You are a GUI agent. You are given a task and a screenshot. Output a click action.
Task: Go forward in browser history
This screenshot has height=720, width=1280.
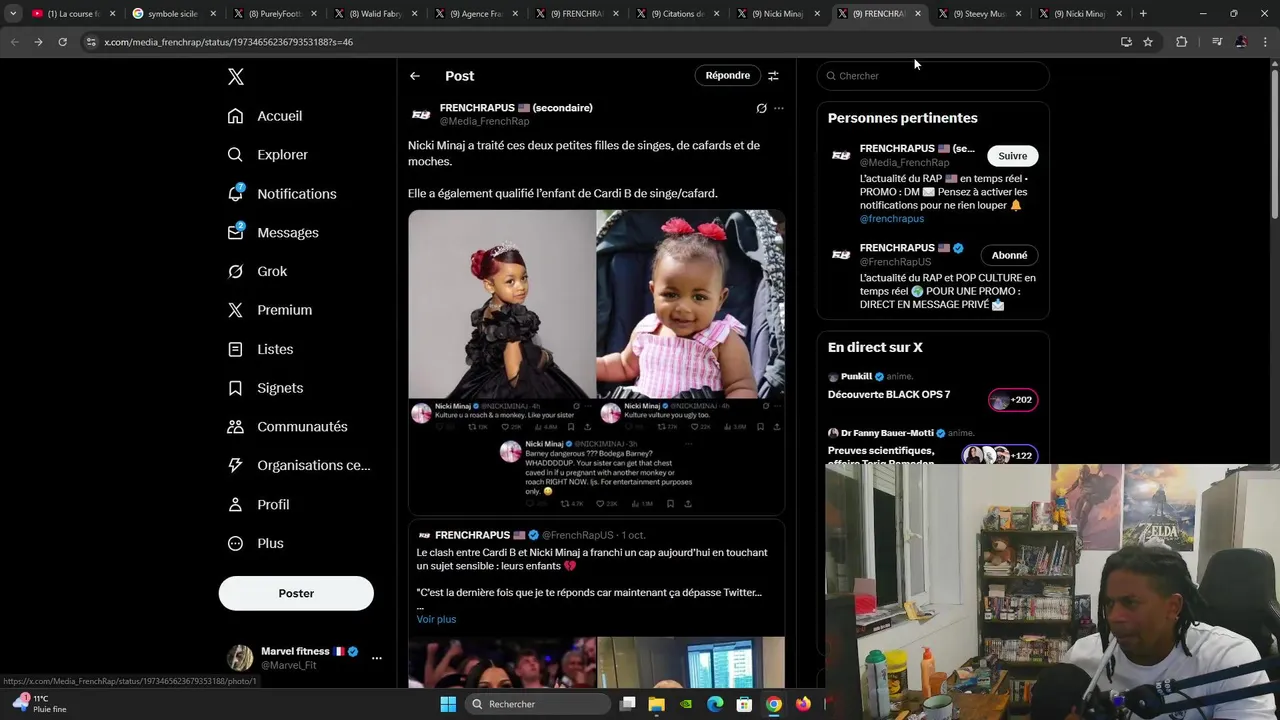38,42
